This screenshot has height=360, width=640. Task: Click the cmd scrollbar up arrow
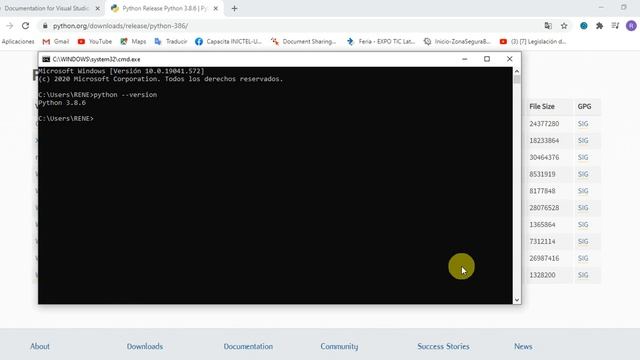click(517, 71)
